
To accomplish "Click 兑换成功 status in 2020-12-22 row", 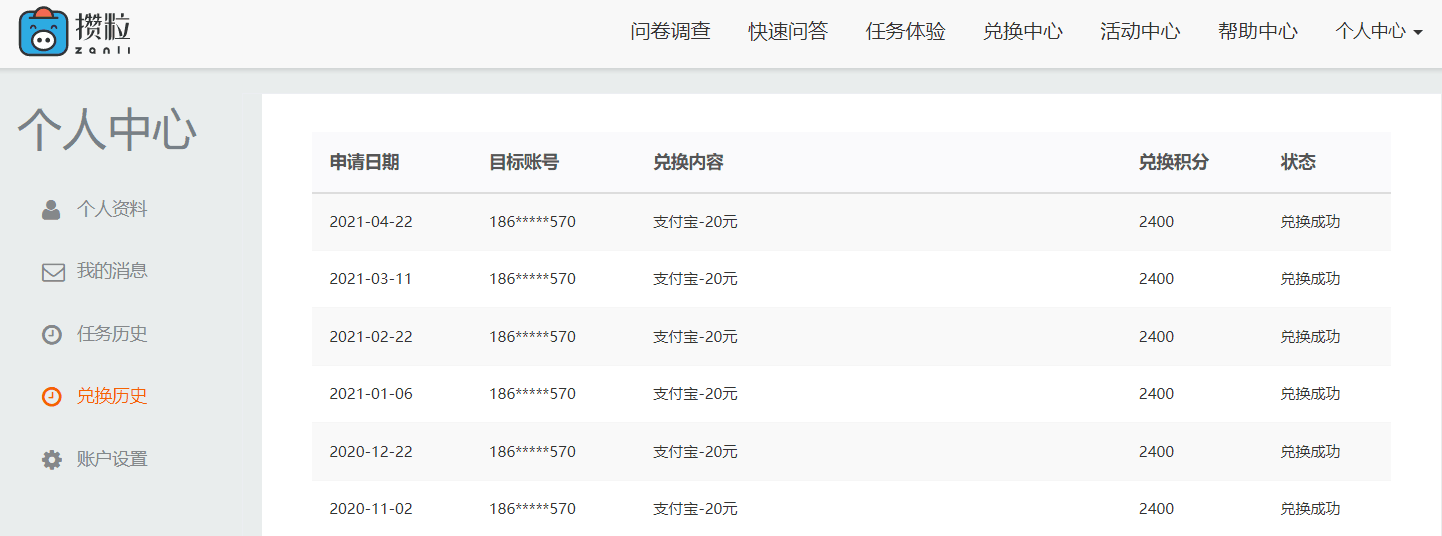I will click(x=1310, y=452).
